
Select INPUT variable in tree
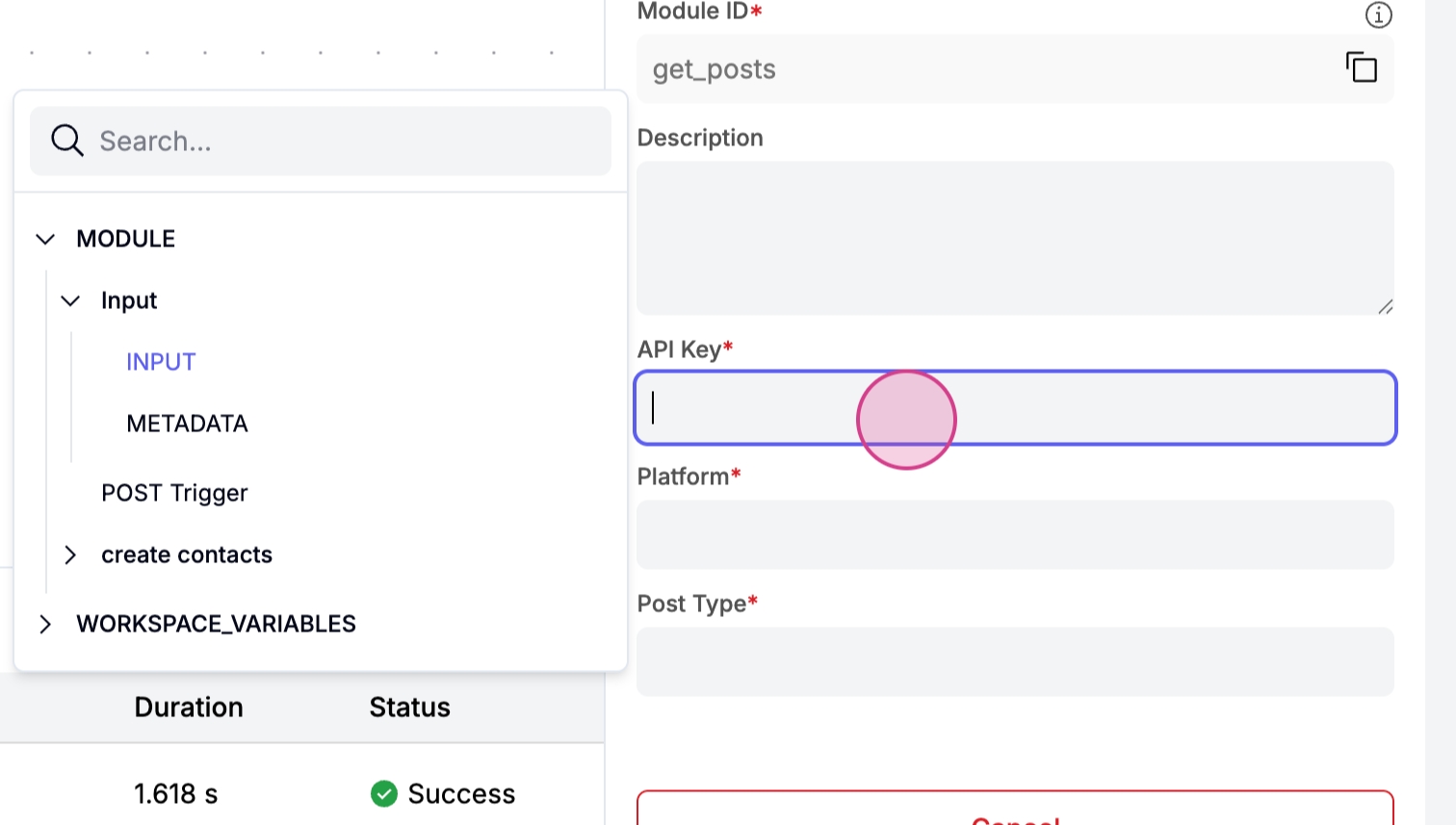[x=161, y=362]
